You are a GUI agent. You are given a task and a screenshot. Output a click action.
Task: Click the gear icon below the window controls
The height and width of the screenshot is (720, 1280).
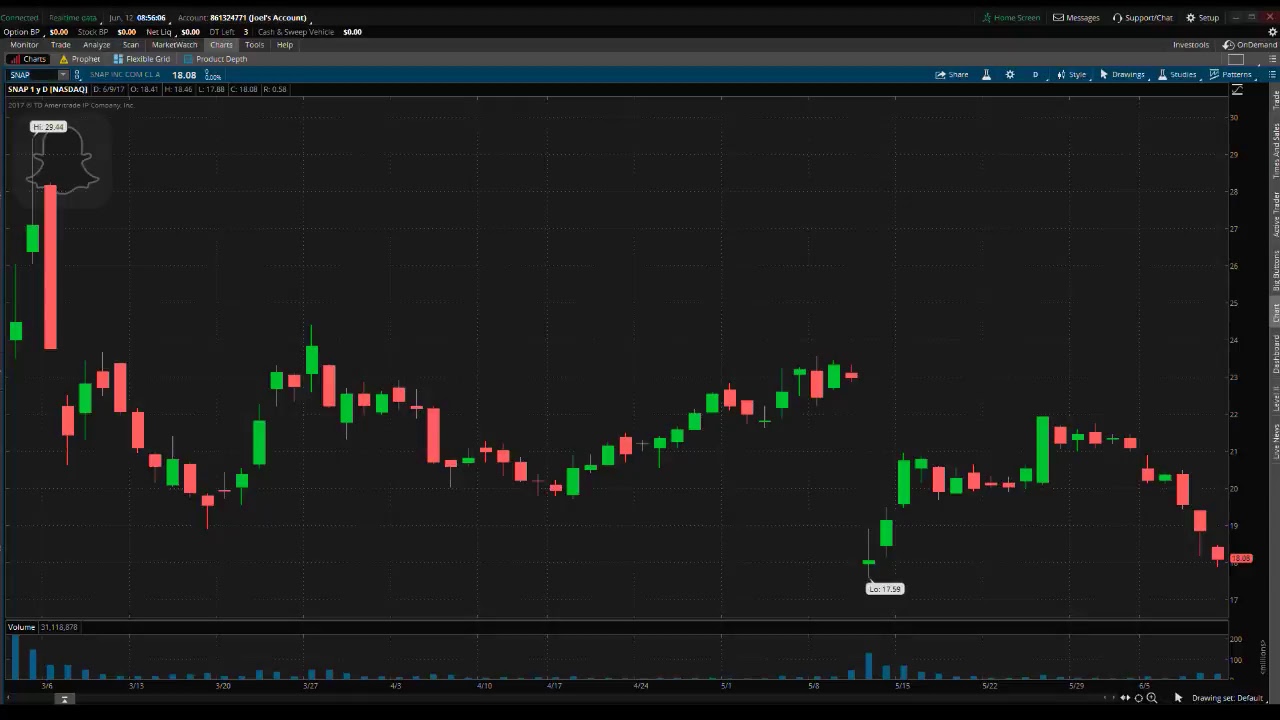[x=1273, y=32]
